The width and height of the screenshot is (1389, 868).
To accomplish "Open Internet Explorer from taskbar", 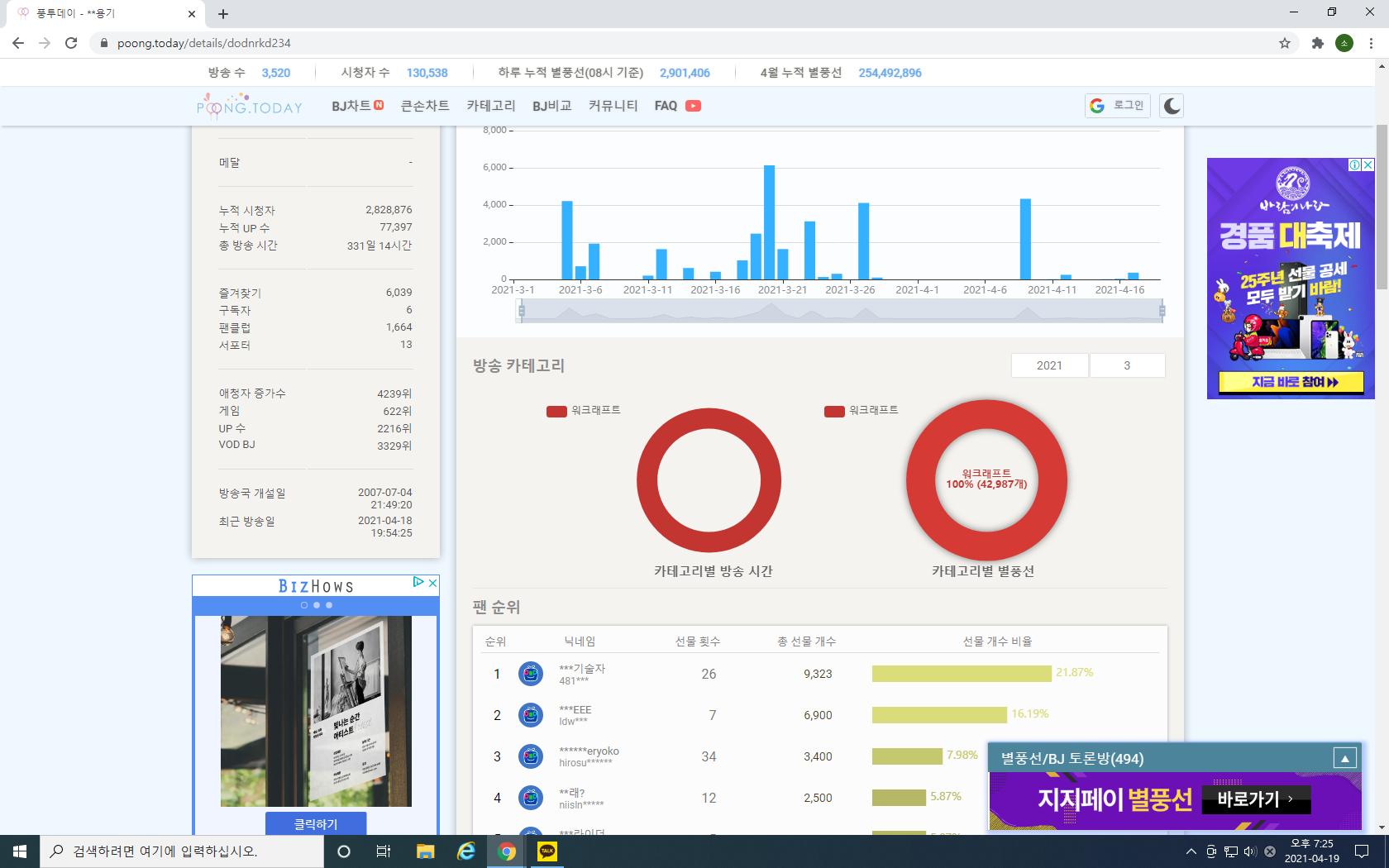I will [x=466, y=851].
